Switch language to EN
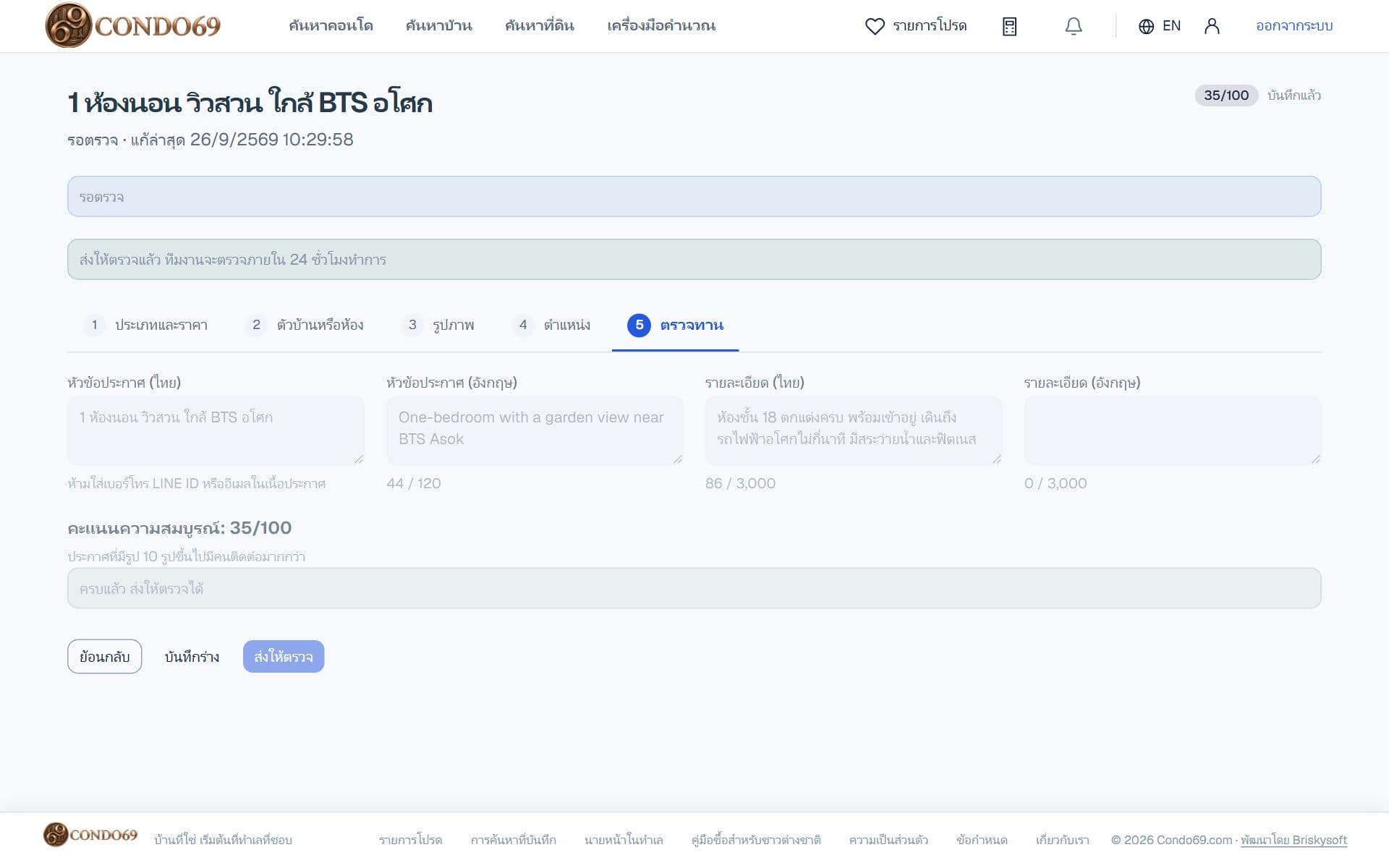 click(x=1171, y=26)
